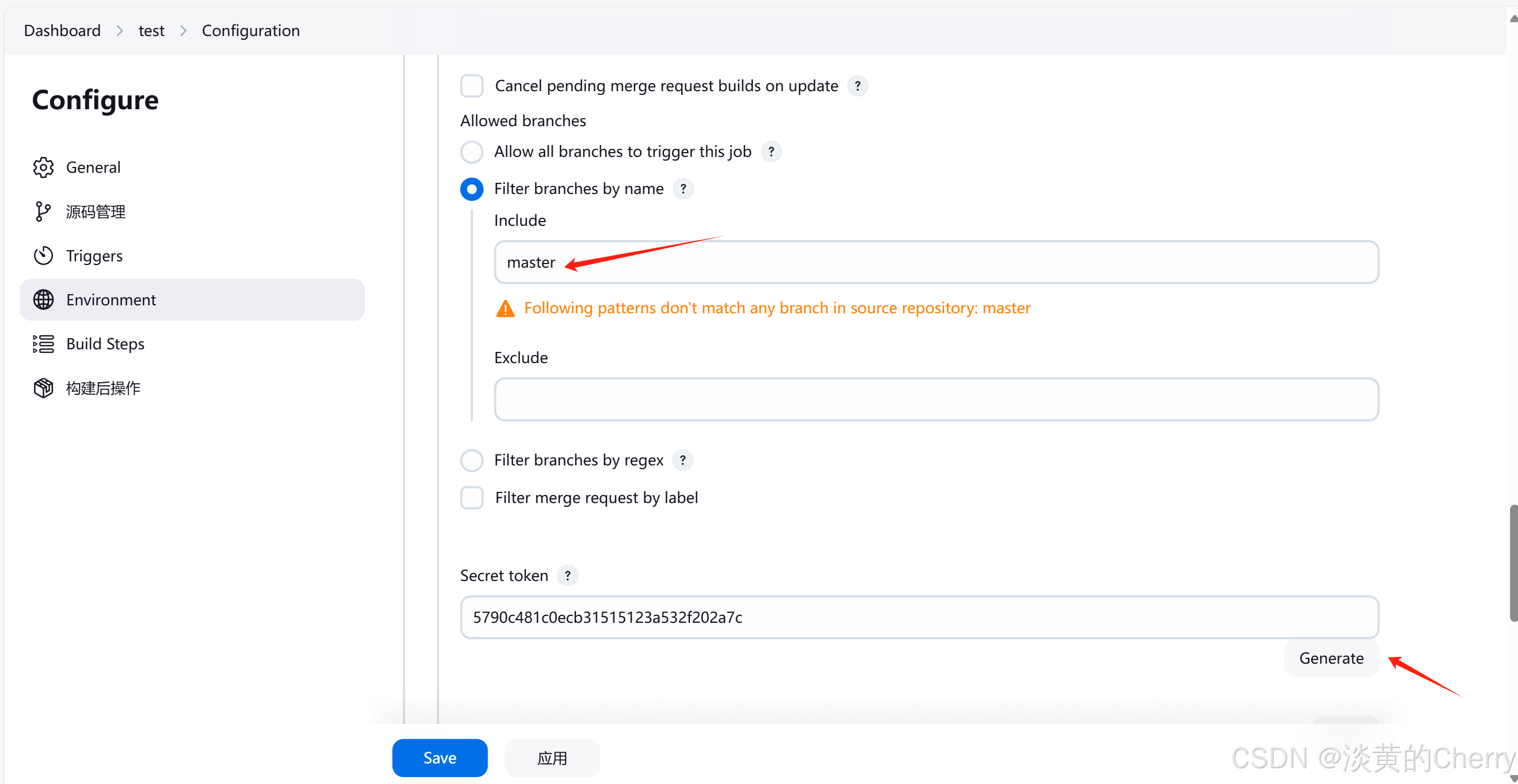Click the post-build actions package icon
Image resolution: width=1518 pixels, height=784 pixels.
[43, 388]
